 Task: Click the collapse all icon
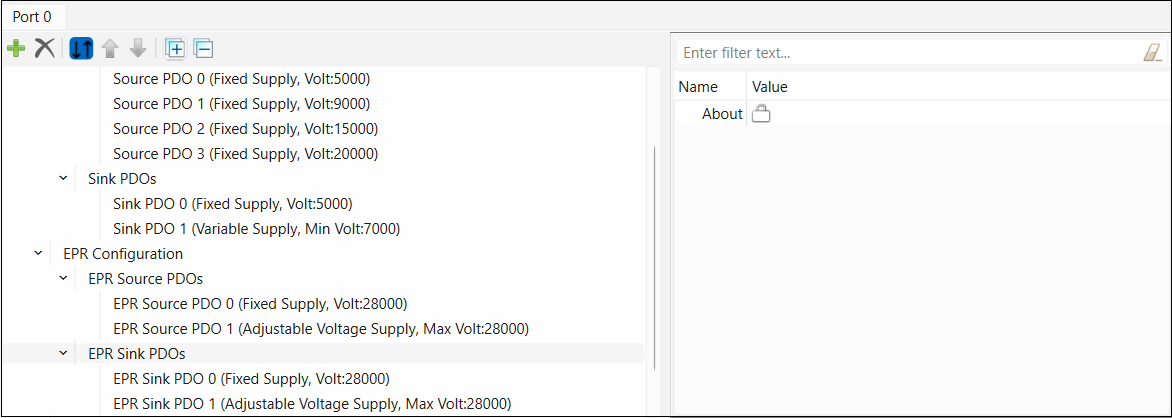(x=203, y=48)
